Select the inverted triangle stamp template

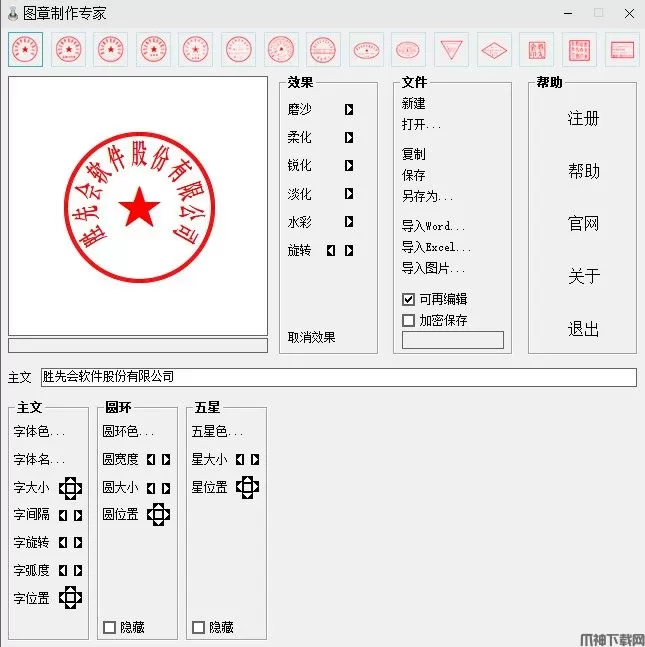[x=451, y=50]
